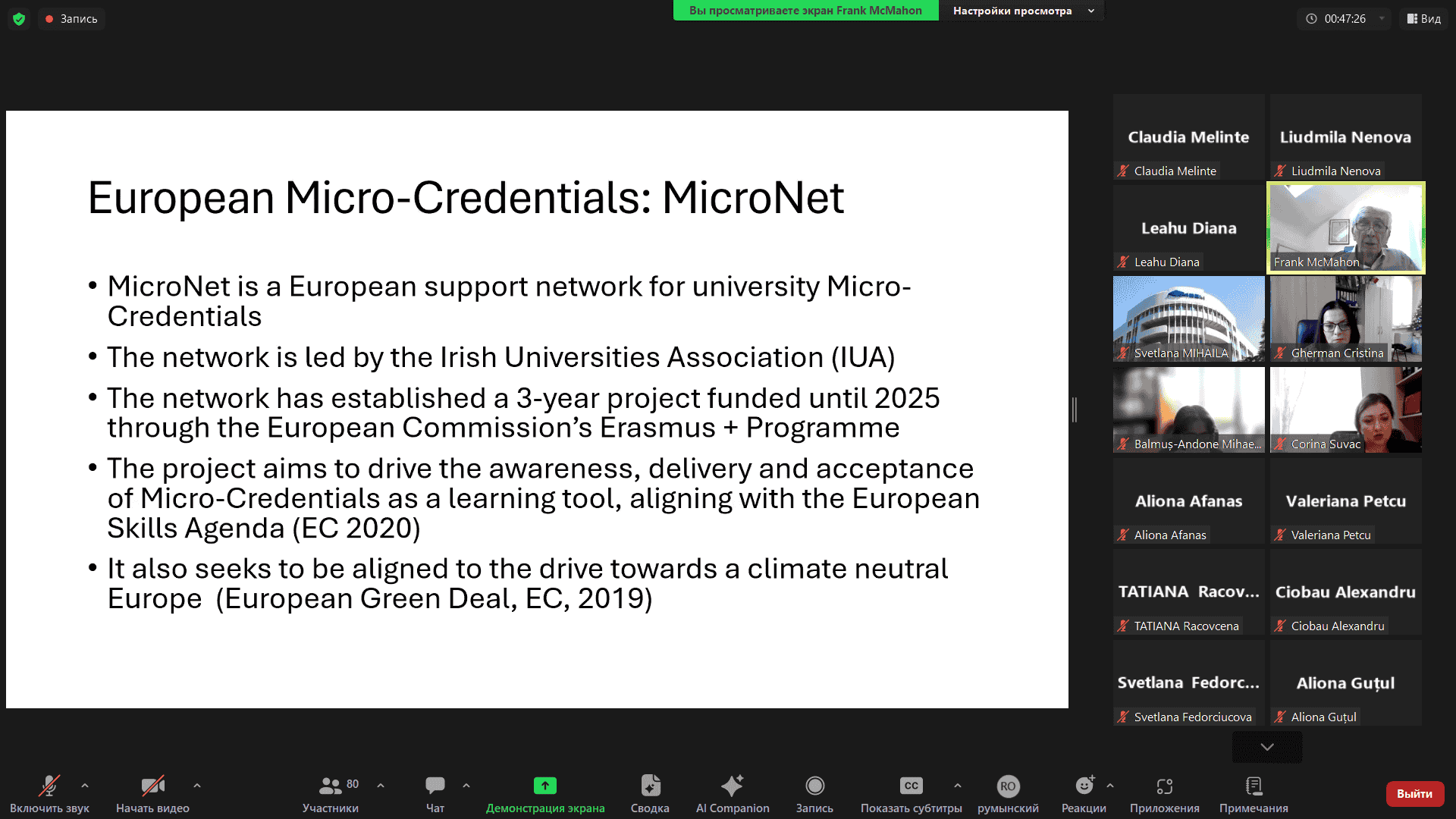Image resolution: width=1456 pixels, height=819 pixels.
Task: Launch AI Companion sparkle icon
Action: pyautogui.click(x=732, y=786)
